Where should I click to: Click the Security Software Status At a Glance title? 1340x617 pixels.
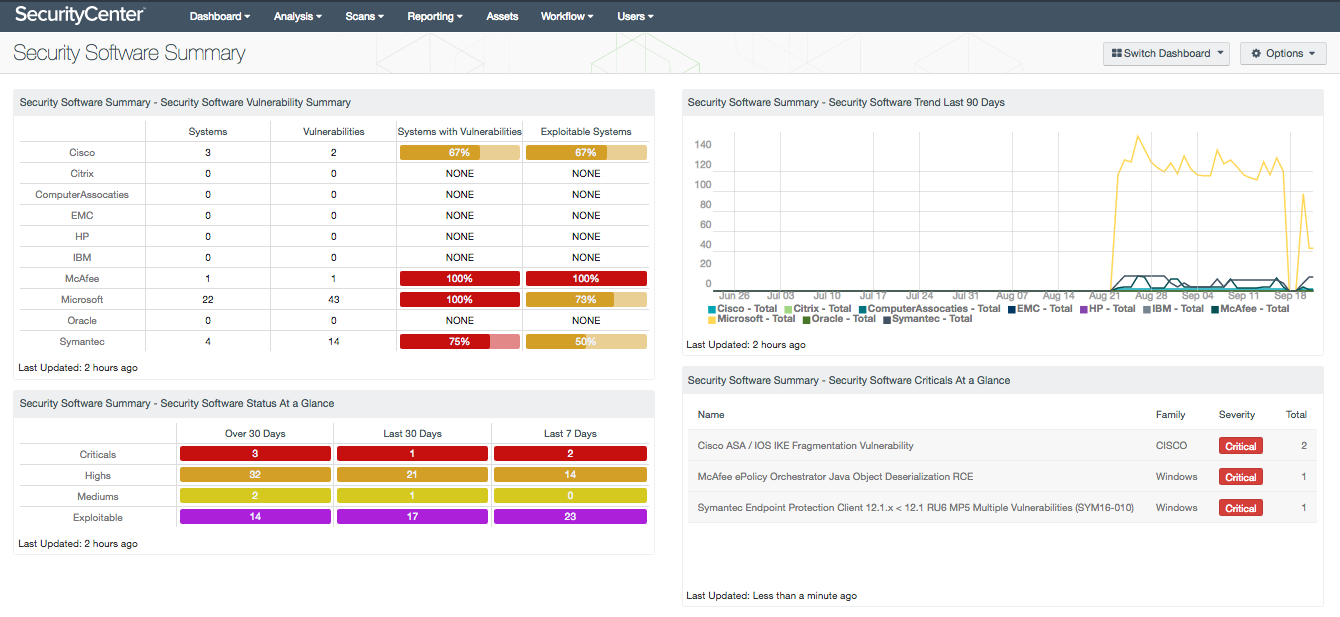(177, 403)
